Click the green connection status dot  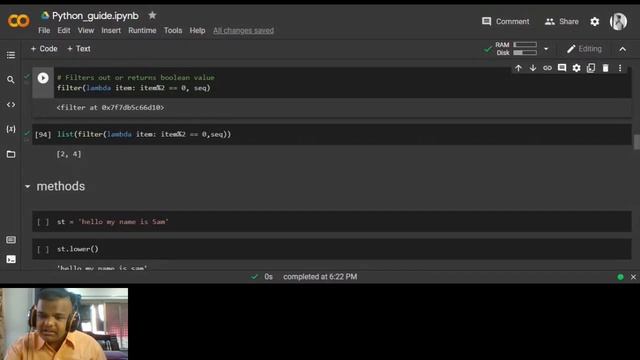[x=620, y=277]
